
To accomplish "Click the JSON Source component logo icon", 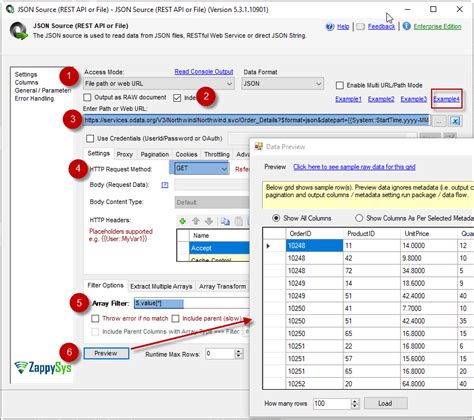I will coord(19,31).
